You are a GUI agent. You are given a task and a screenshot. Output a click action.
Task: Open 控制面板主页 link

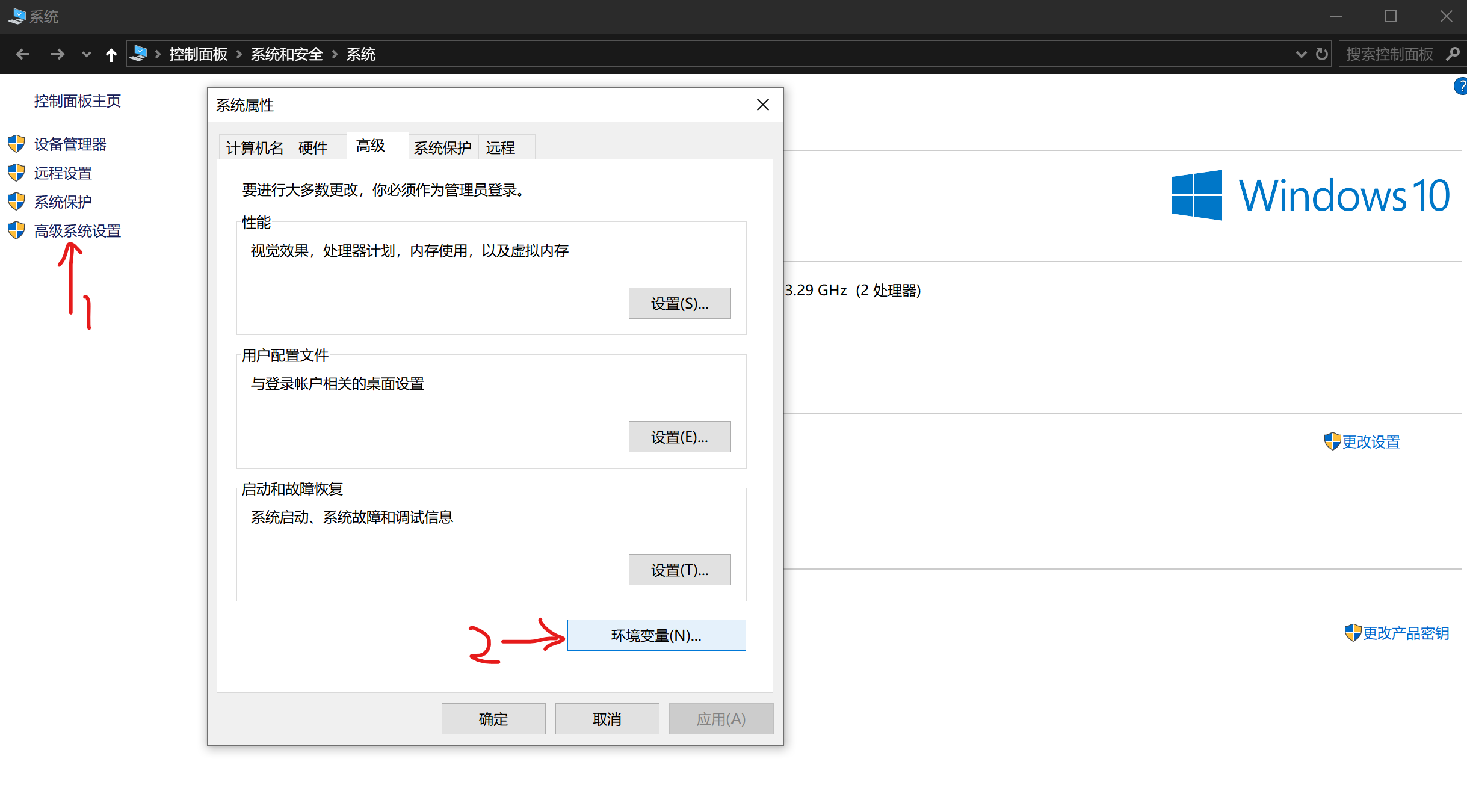point(77,100)
